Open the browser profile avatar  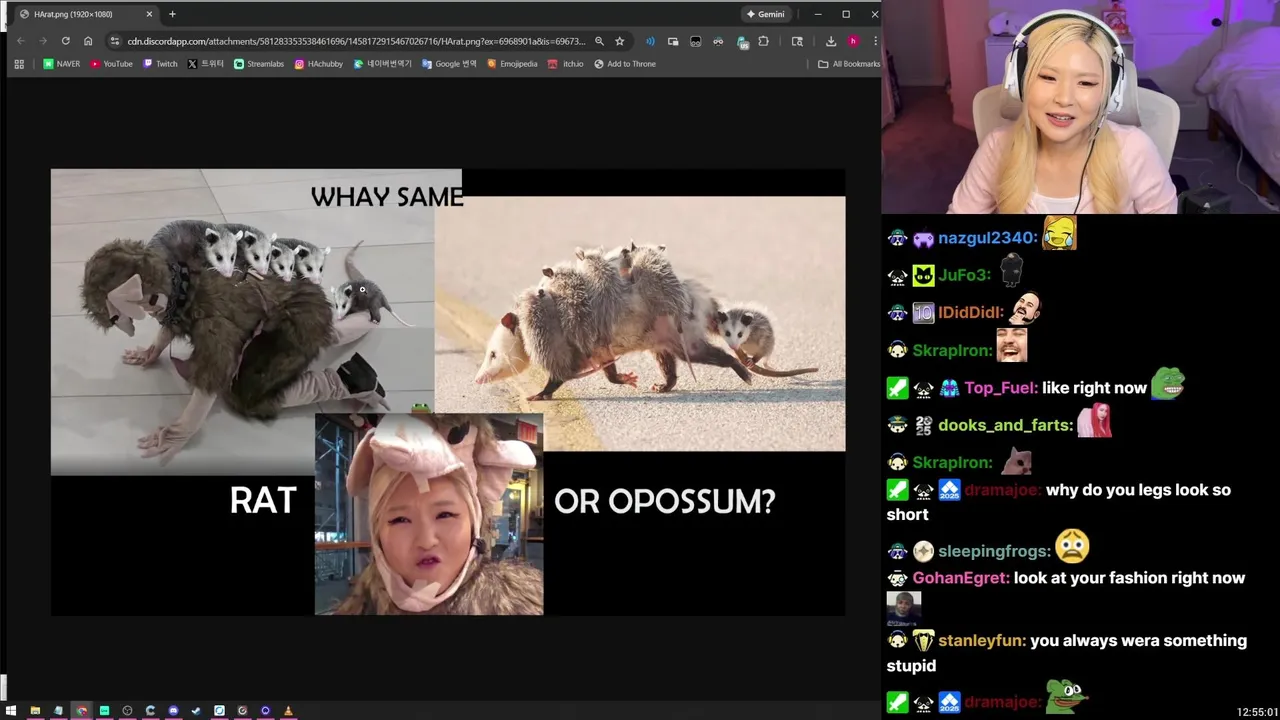pos(853,41)
